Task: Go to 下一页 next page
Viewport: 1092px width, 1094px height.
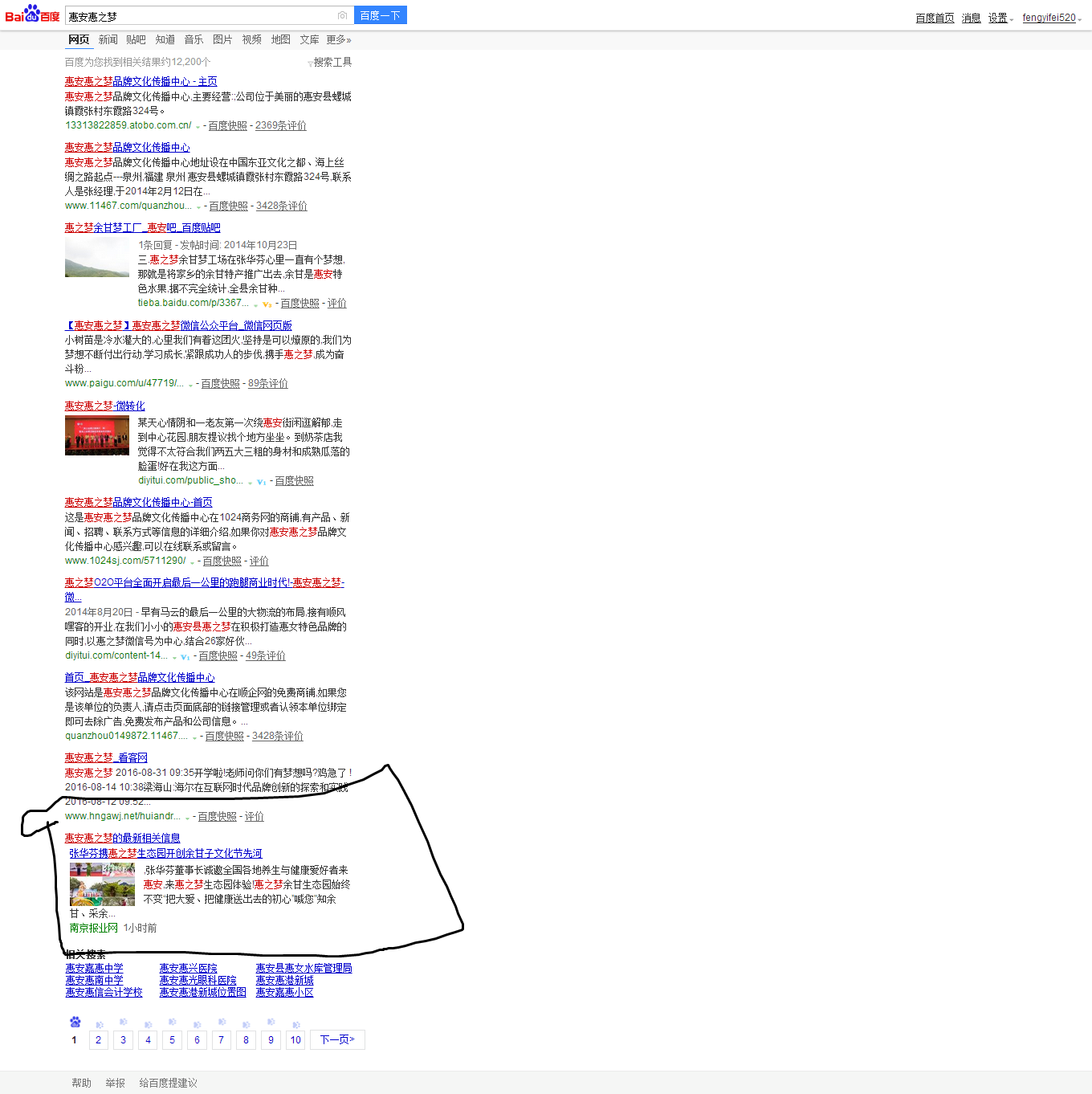Action: 337,1039
